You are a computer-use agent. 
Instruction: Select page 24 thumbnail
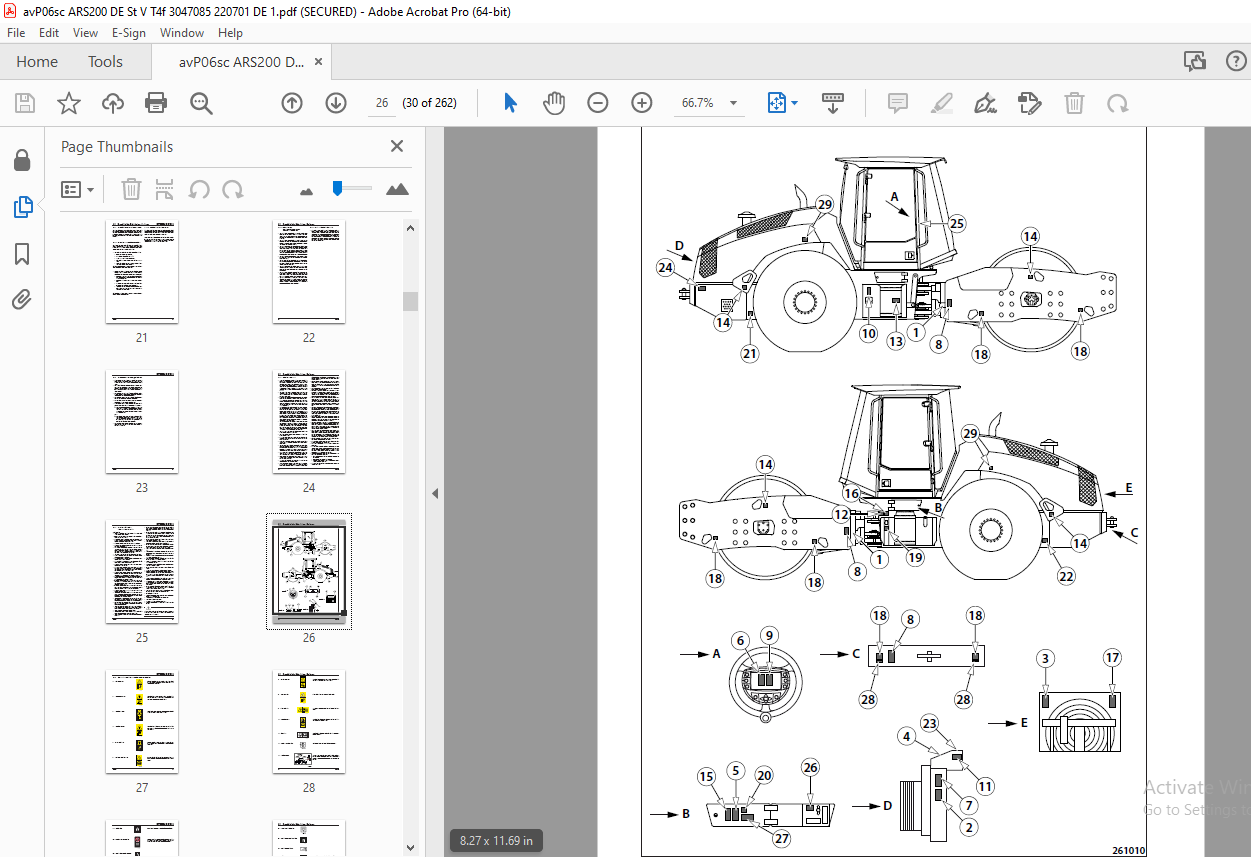(x=309, y=422)
